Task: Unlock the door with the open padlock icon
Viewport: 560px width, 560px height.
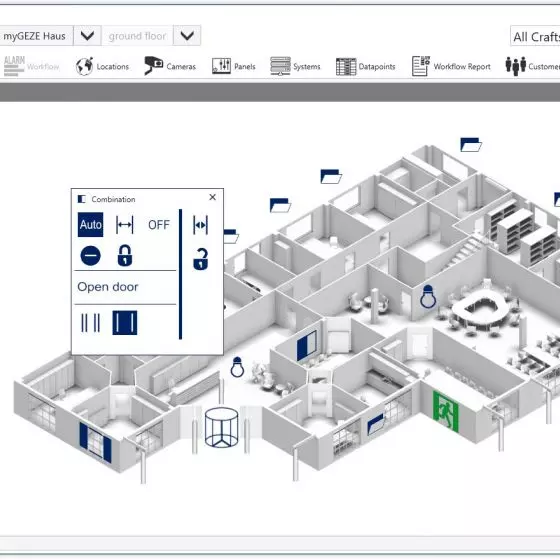Action: tap(200, 259)
